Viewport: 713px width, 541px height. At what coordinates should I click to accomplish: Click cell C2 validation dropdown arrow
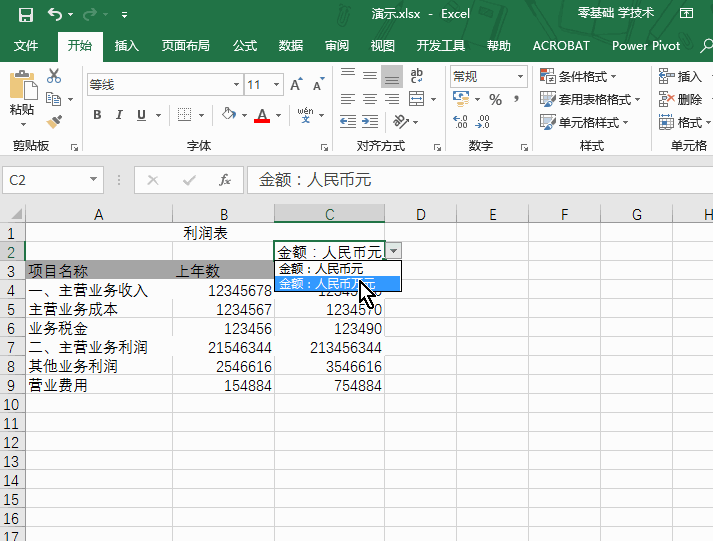pos(394,250)
